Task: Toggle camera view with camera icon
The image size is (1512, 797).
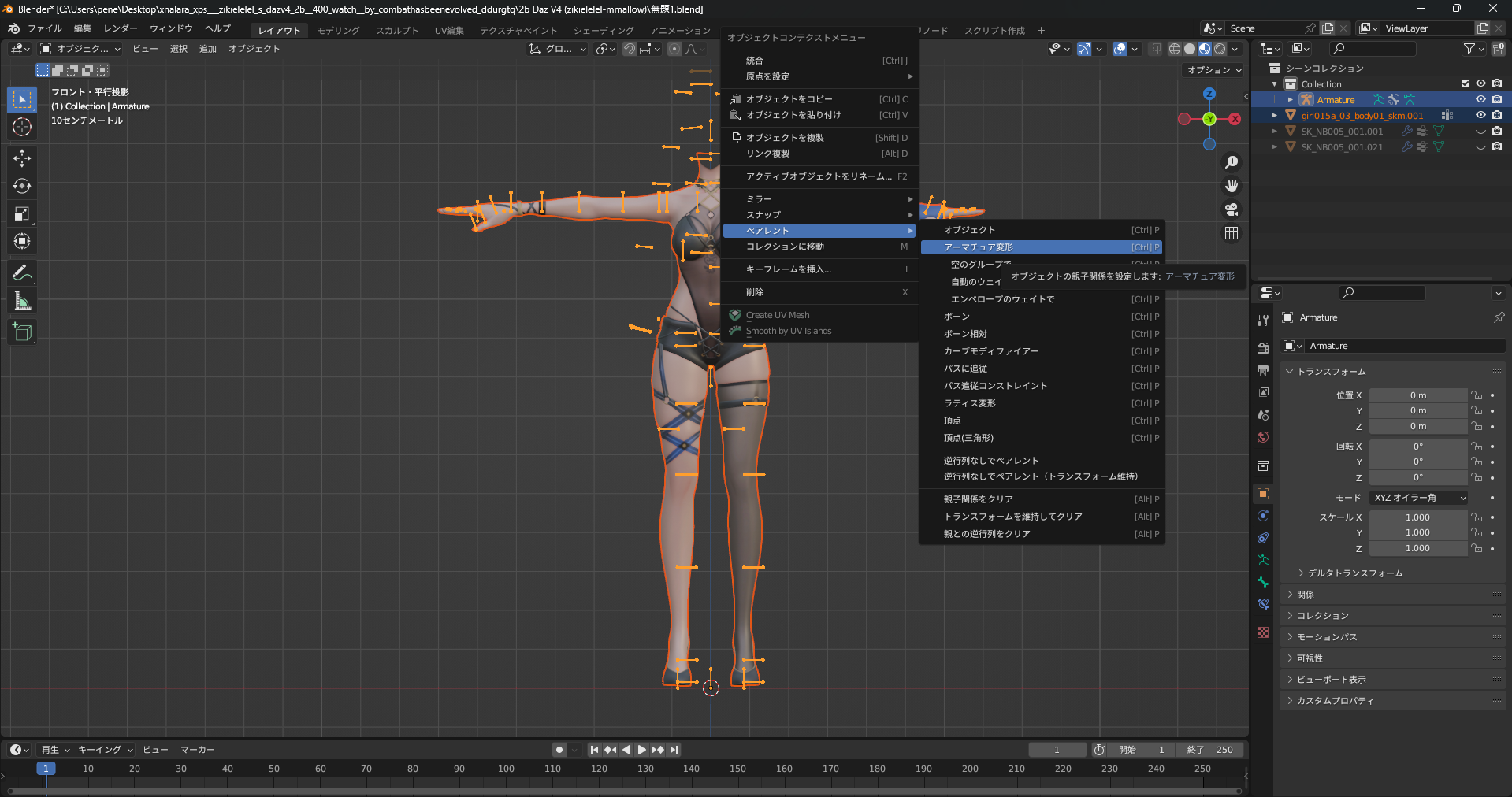Action: click(1232, 209)
